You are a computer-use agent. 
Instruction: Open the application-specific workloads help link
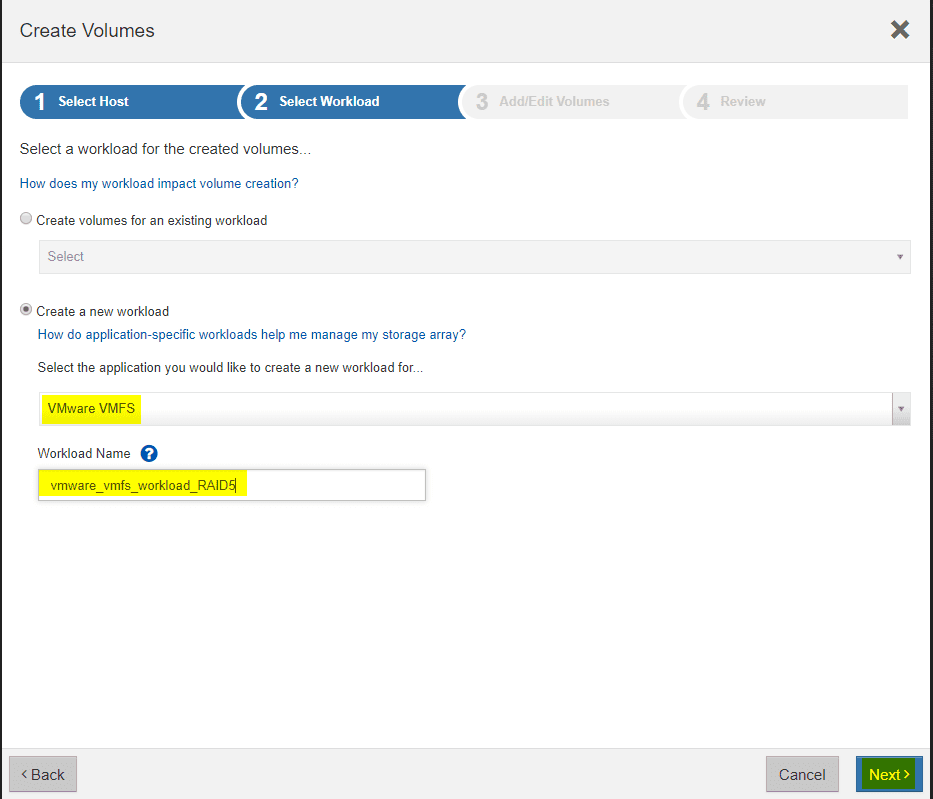tap(251, 334)
